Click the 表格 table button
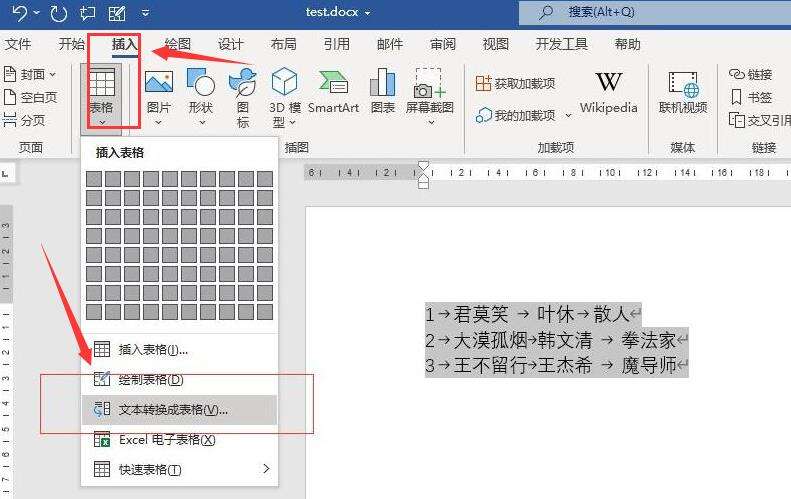 coord(101,98)
